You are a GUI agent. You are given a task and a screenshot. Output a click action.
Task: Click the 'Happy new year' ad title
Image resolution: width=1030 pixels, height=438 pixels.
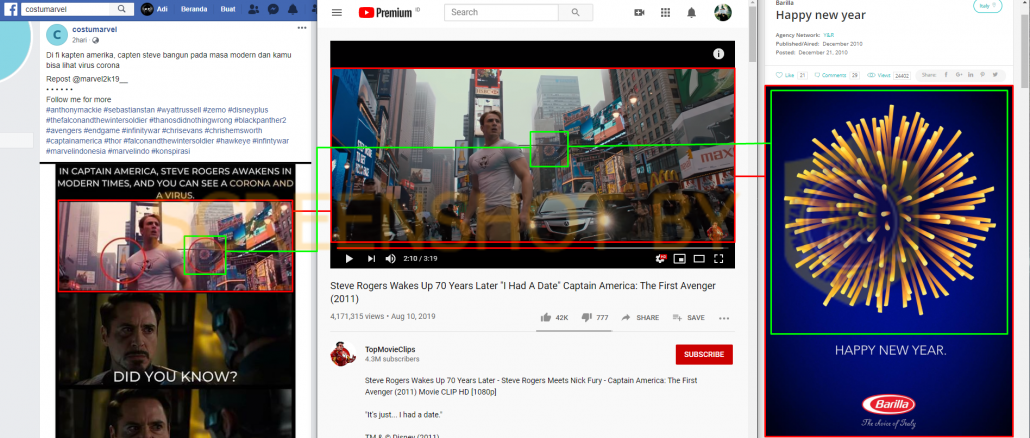(820, 15)
